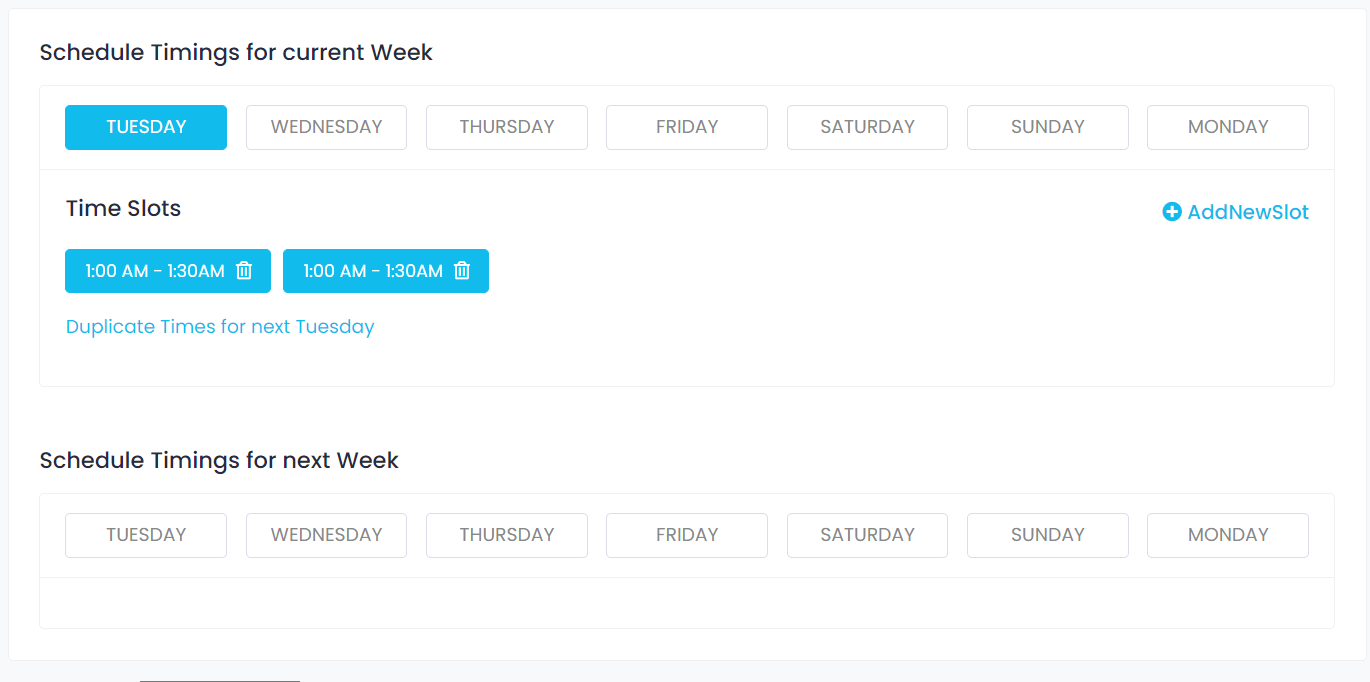This screenshot has width=1370, height=682.
Task: Select Tuesday tab in next week
Action: click(146, 535)
